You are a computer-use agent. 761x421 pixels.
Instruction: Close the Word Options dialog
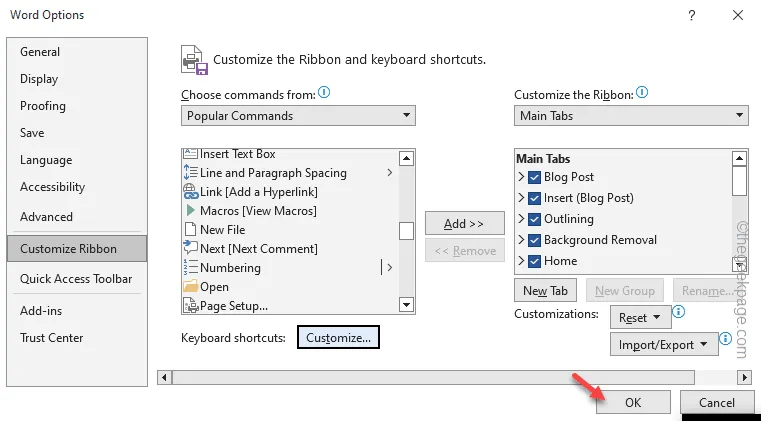pos(738,16)
